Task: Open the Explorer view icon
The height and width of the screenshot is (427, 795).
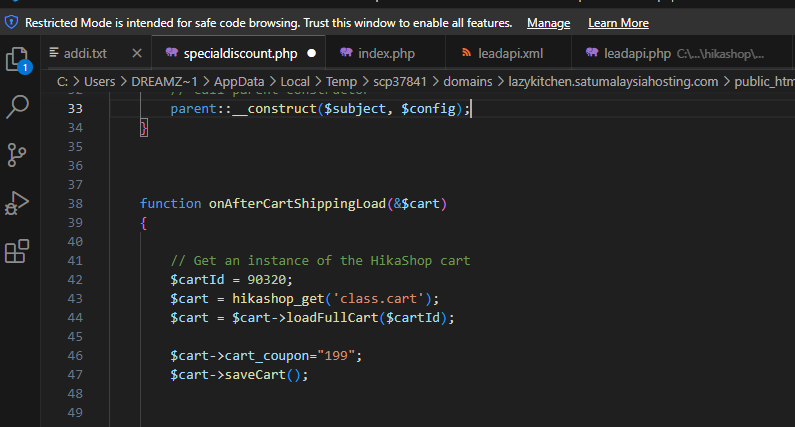Action: tap(17, 60)
